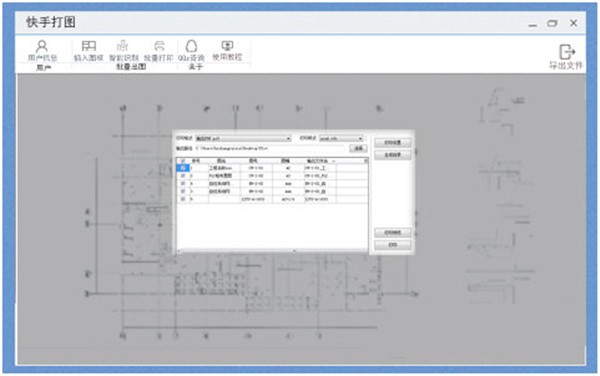Click the browse button beside output path
Screen dimensions: 600x376
[x=358, y=148]
